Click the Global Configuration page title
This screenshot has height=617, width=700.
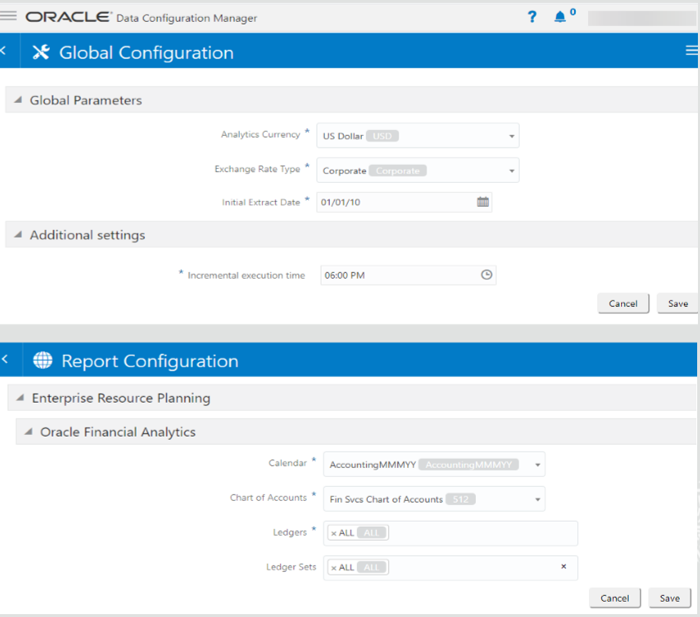tap(146, 53)
